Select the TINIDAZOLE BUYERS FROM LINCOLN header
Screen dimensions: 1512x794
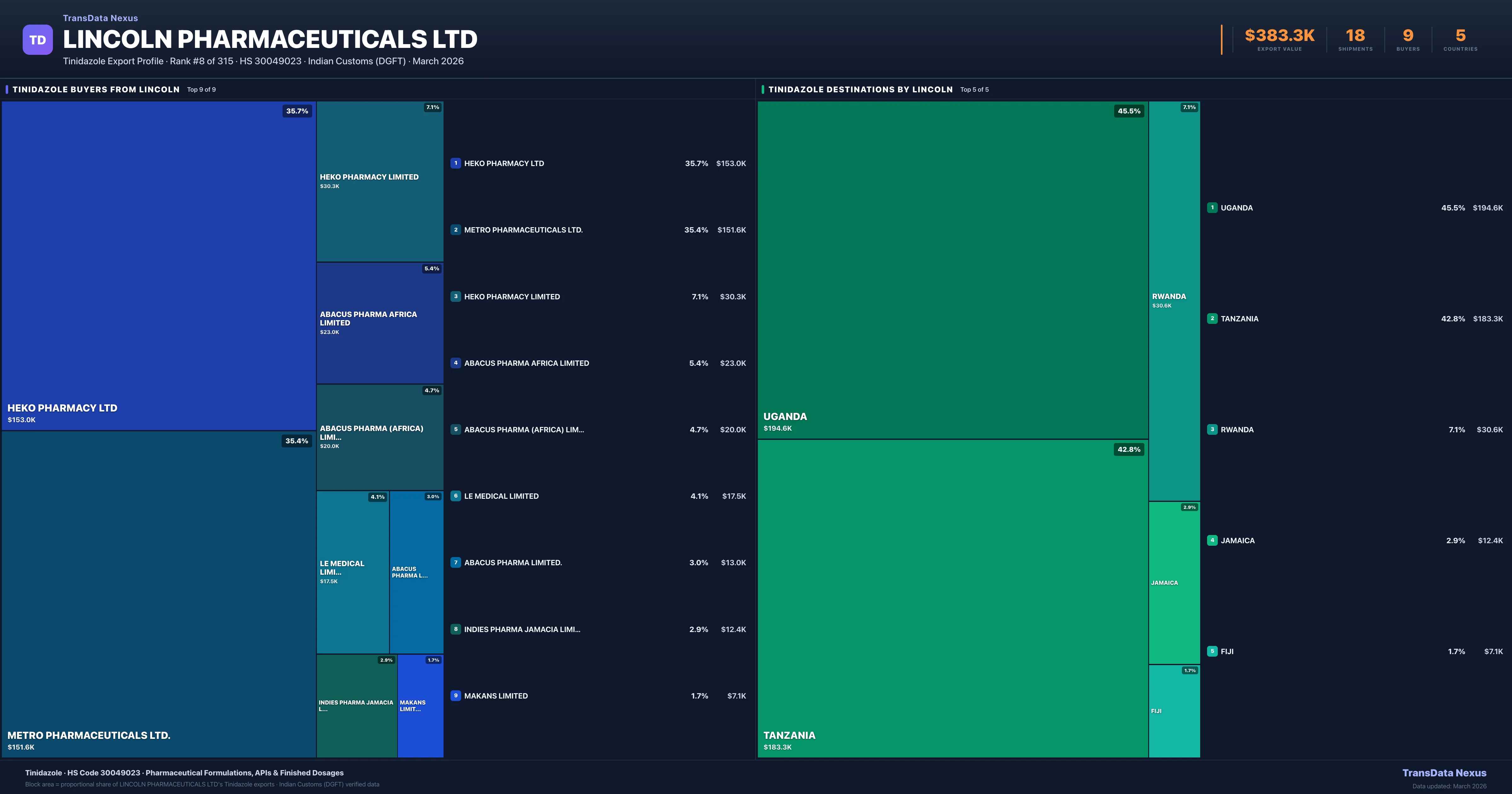click(96, 89)
